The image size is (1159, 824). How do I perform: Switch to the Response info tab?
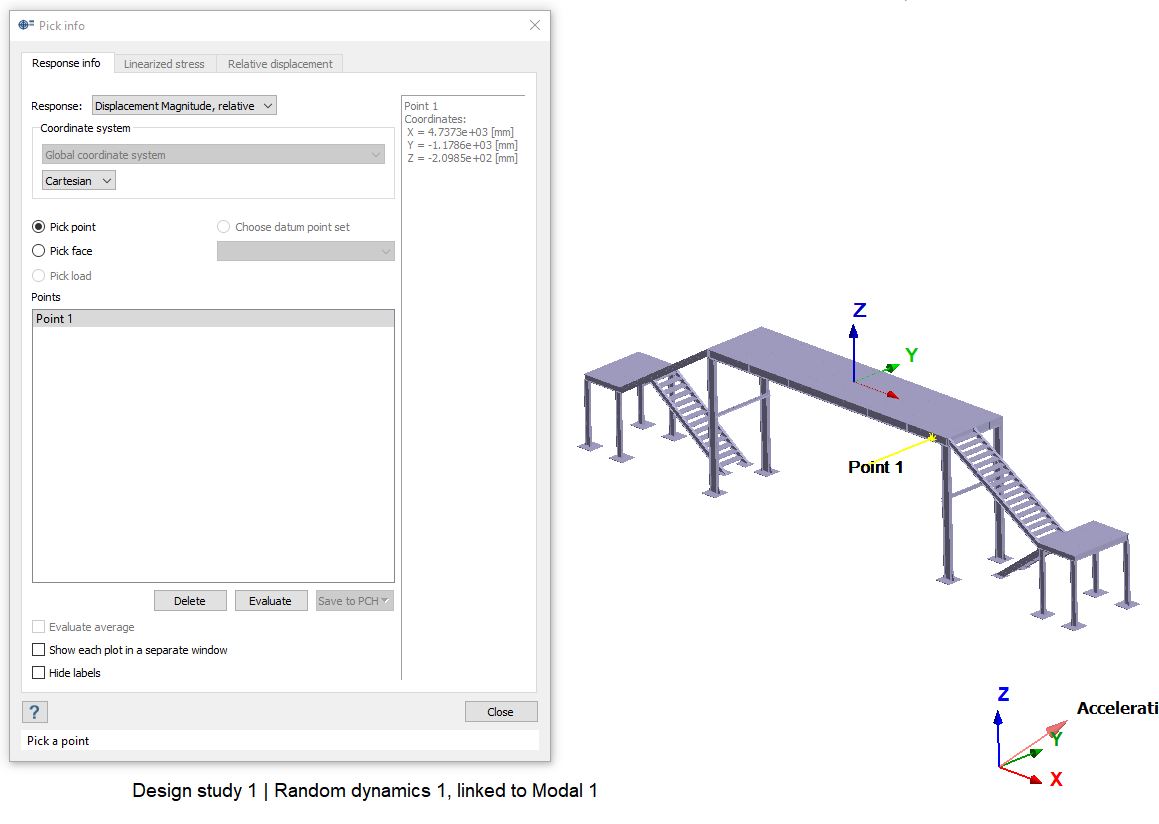click(x=67, y=64)
